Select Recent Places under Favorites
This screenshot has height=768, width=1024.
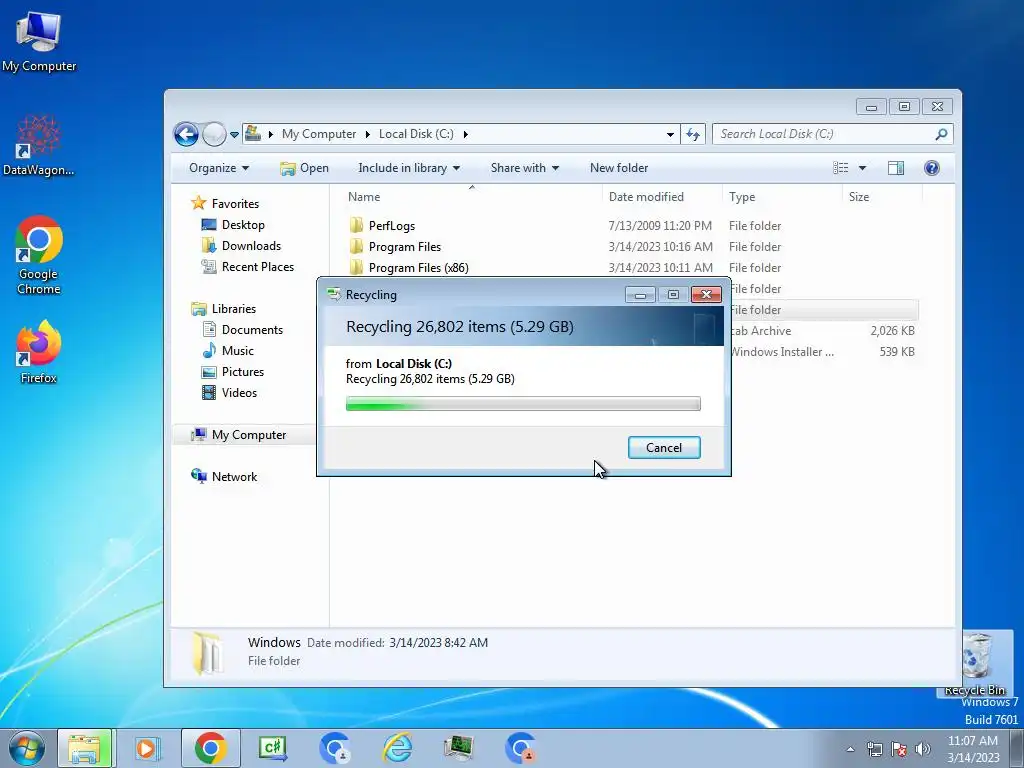pos(248,266)
